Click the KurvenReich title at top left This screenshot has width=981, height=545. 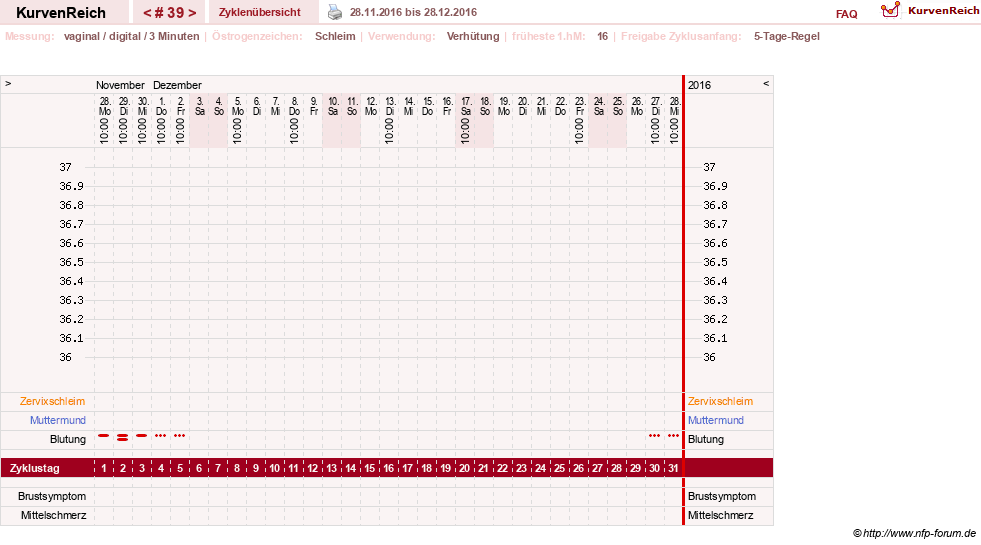[x=61, y=13]
